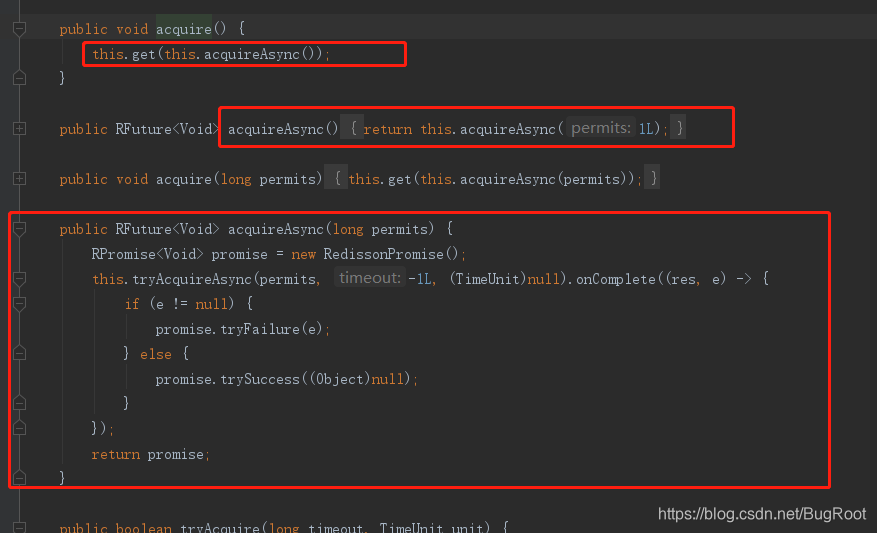This screenshot has height=533, width=877.
Task: Click the folded '{' placeholder after acquire(long permits)
Action: tap(336, 179)
